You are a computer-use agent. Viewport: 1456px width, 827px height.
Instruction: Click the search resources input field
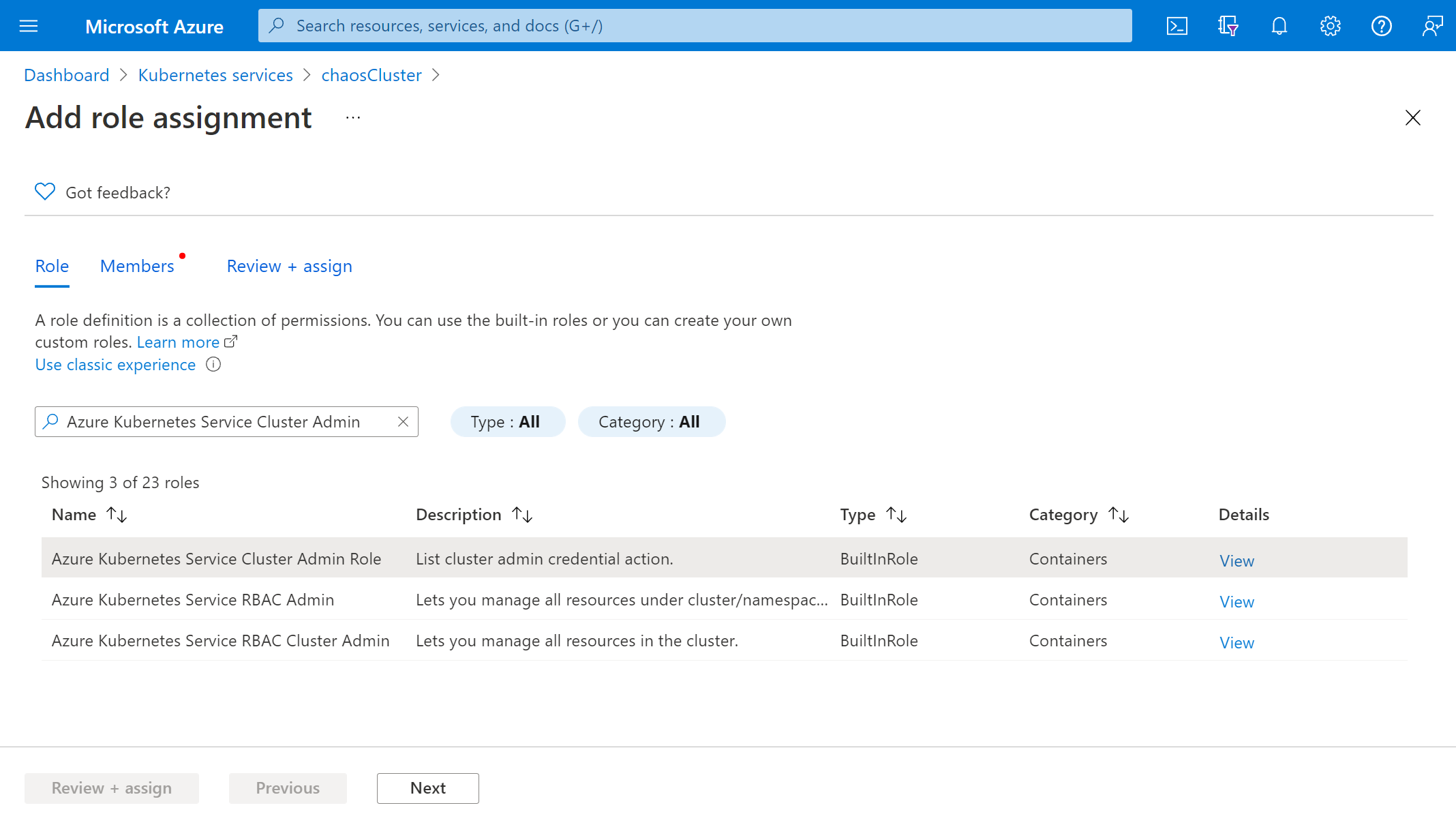[x=695, y=25]
